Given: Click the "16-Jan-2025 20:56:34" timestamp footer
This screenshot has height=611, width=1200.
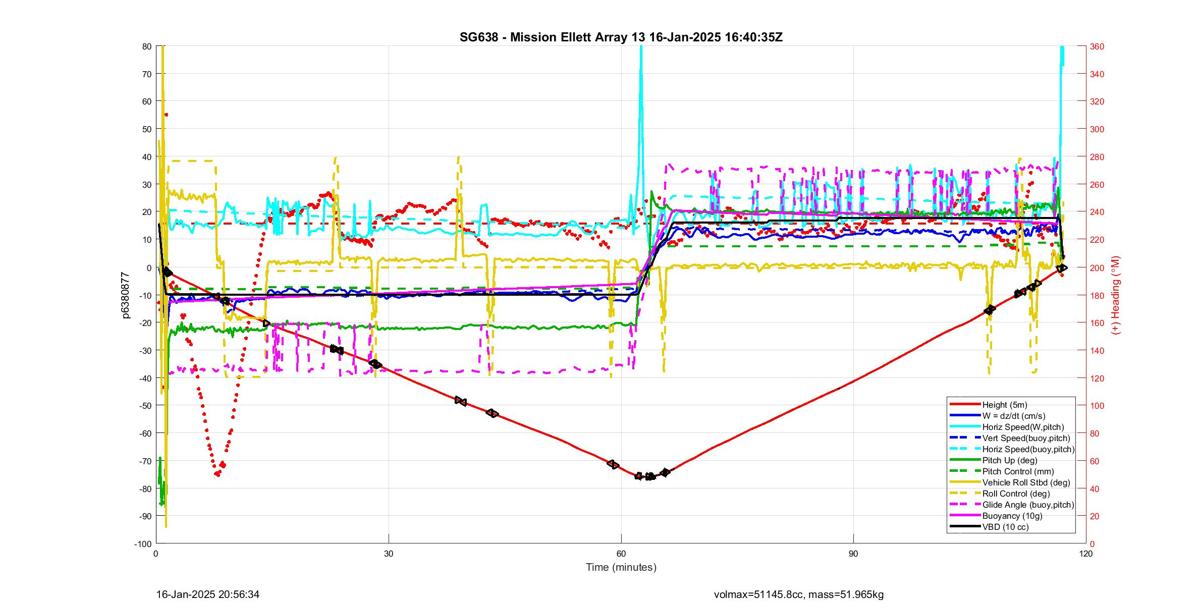Looking at the screenshot, I should tap(209, 595).
